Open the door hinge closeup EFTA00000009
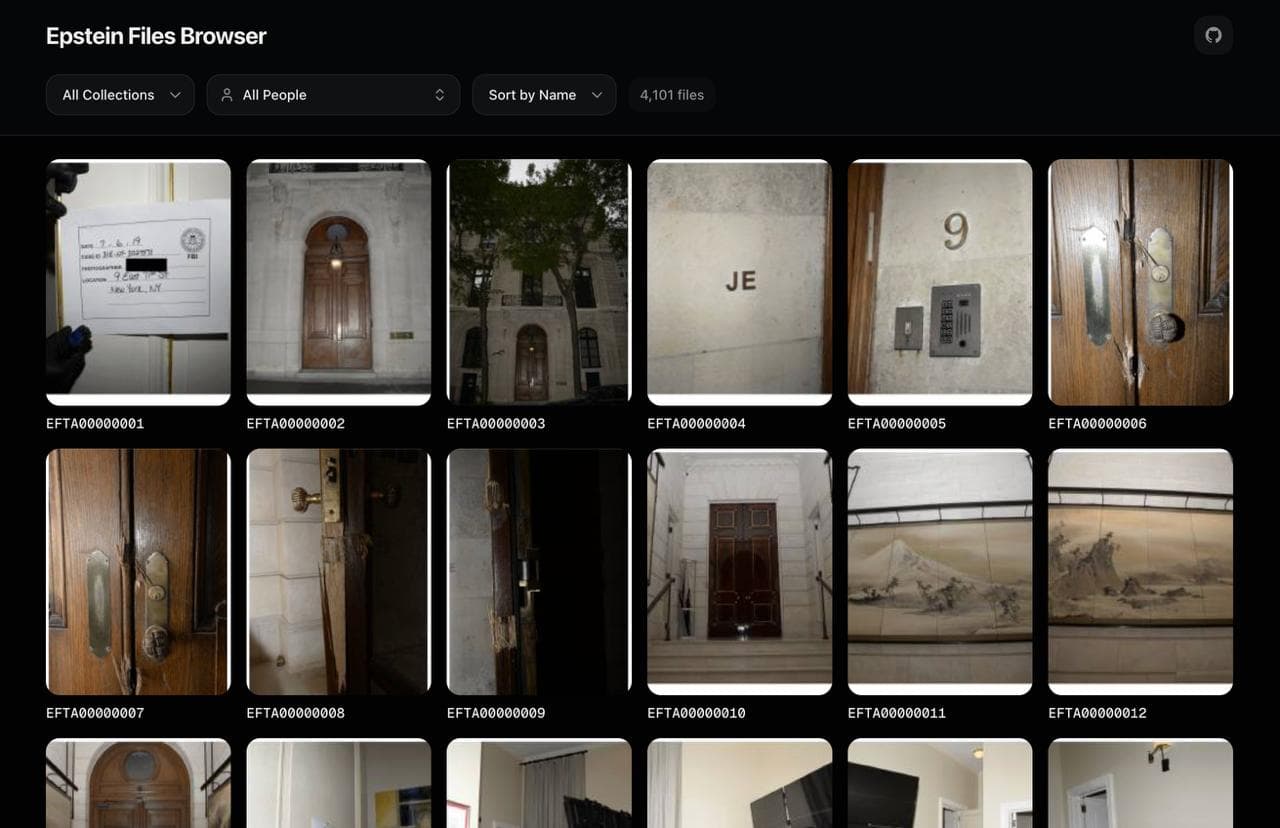 coord(539,571)
